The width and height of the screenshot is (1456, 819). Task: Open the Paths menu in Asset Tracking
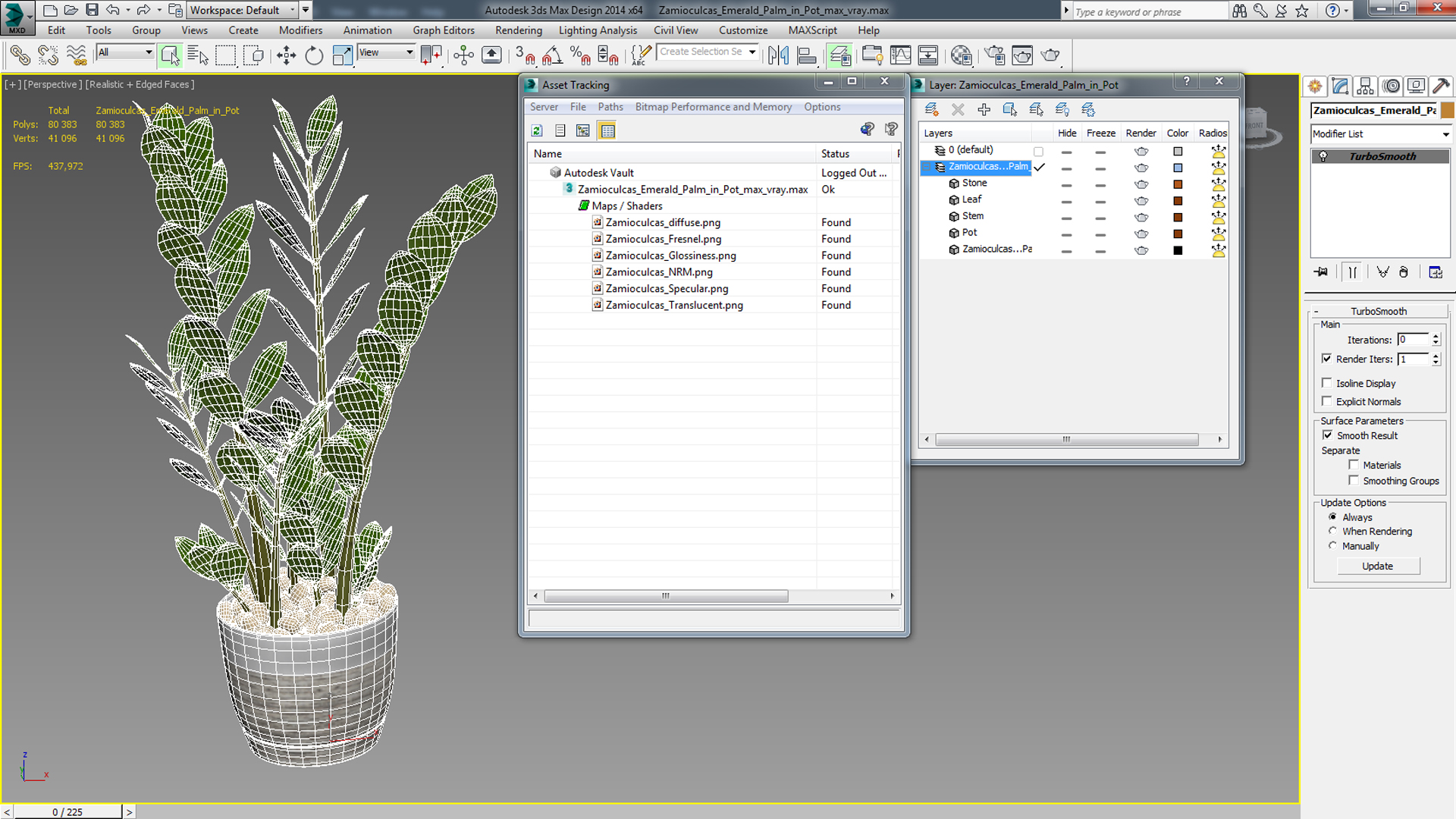(610, 107)
